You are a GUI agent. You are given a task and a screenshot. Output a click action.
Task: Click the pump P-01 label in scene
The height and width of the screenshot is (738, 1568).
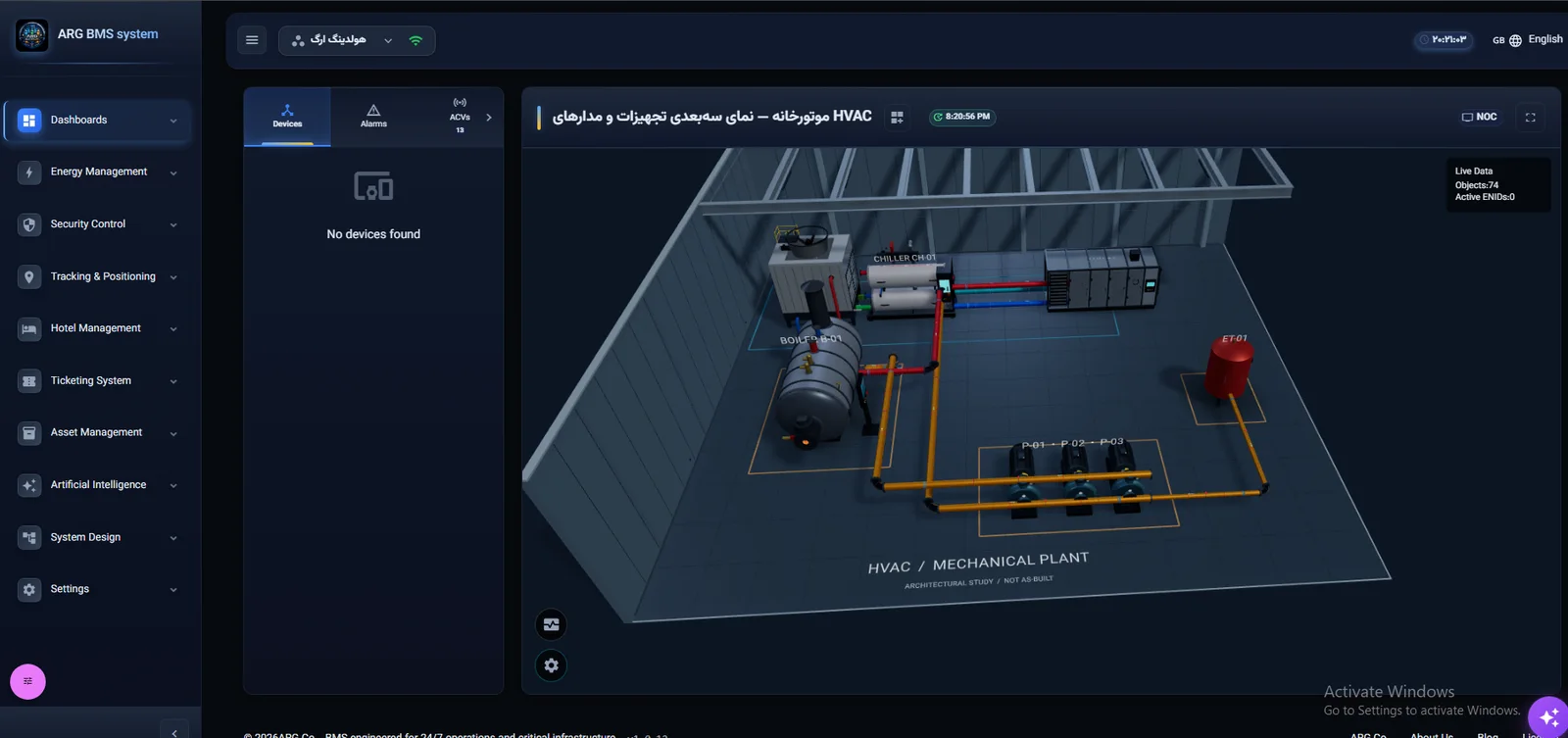click(x=1033, y=446)
